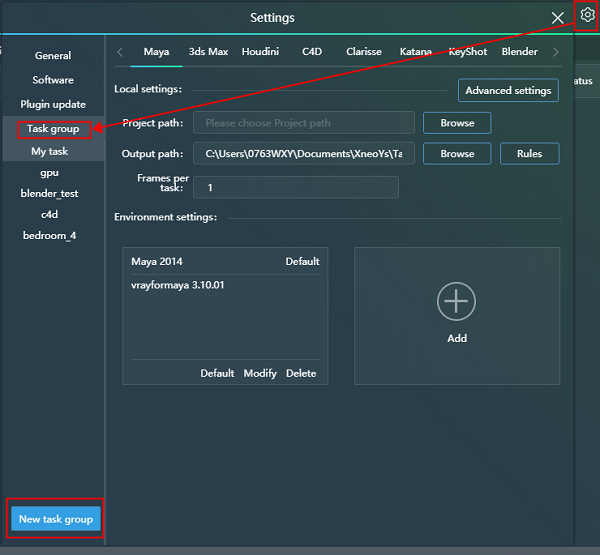Focus the Output path input field

click(x=304, y=153)
